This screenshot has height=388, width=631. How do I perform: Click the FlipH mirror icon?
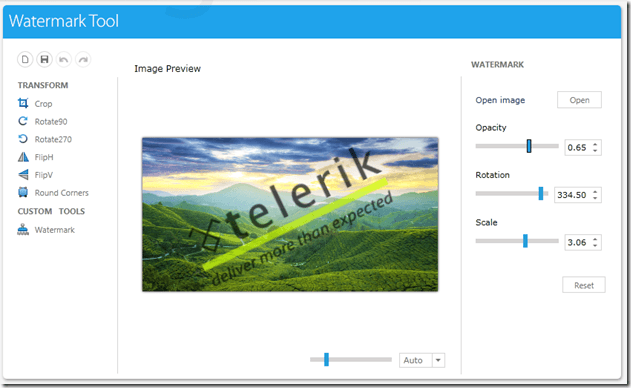(x=23, y=157)
